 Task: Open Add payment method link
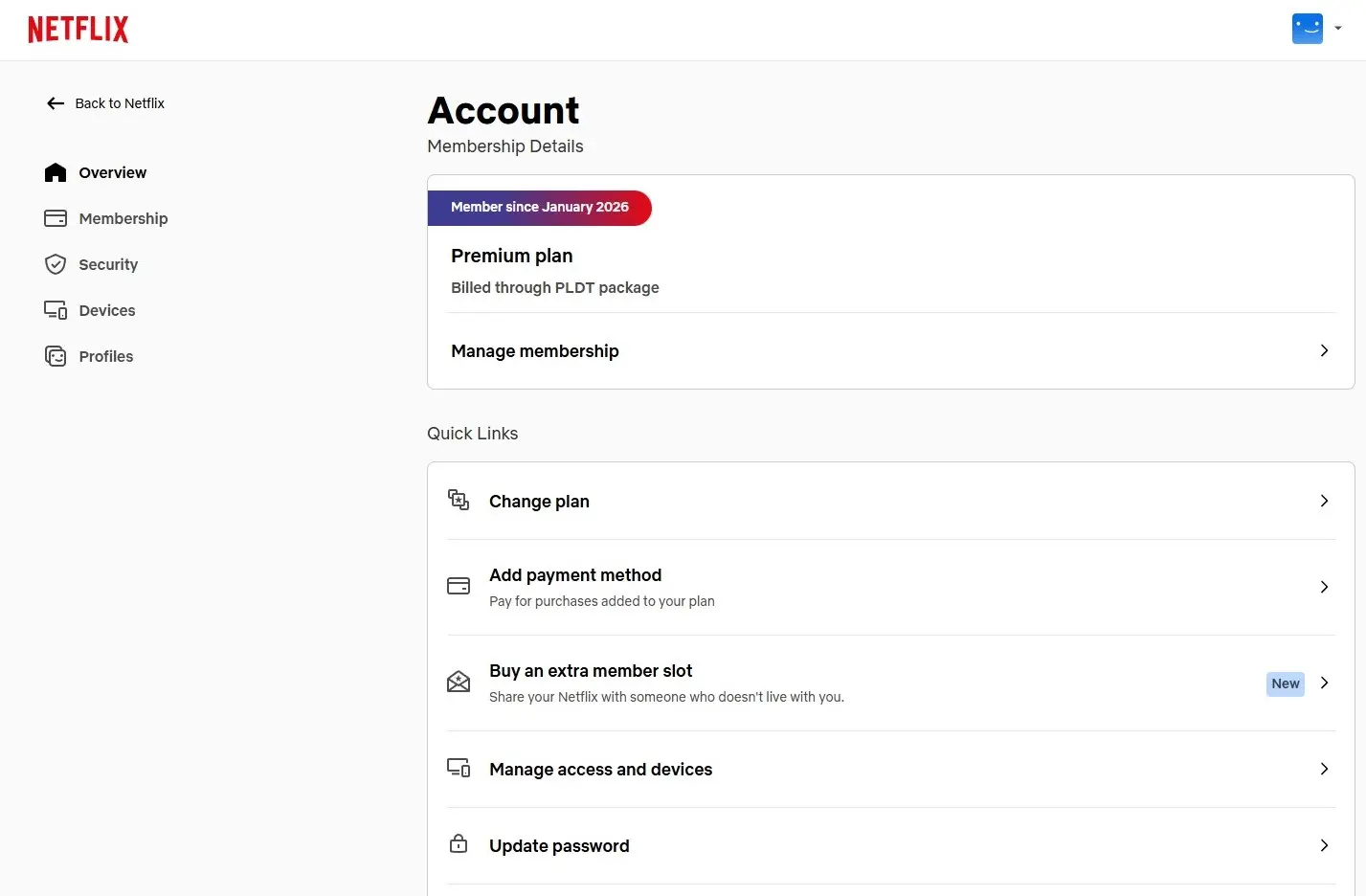(891, 587)
